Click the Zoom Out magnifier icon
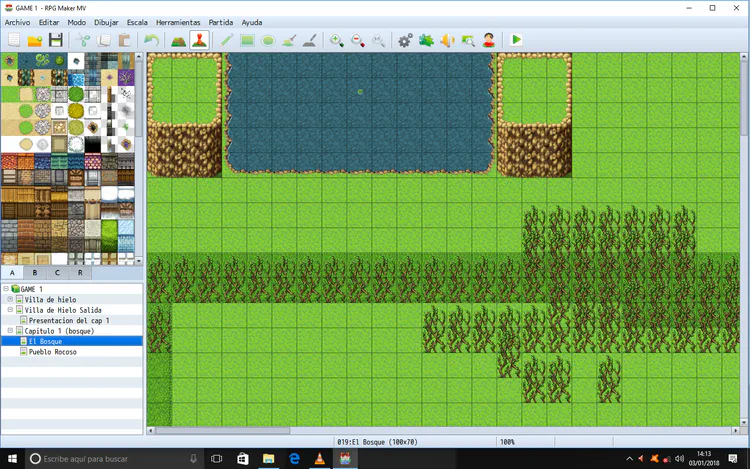The width and height of the screenshot is (750, 469). (x=358, y=40)
